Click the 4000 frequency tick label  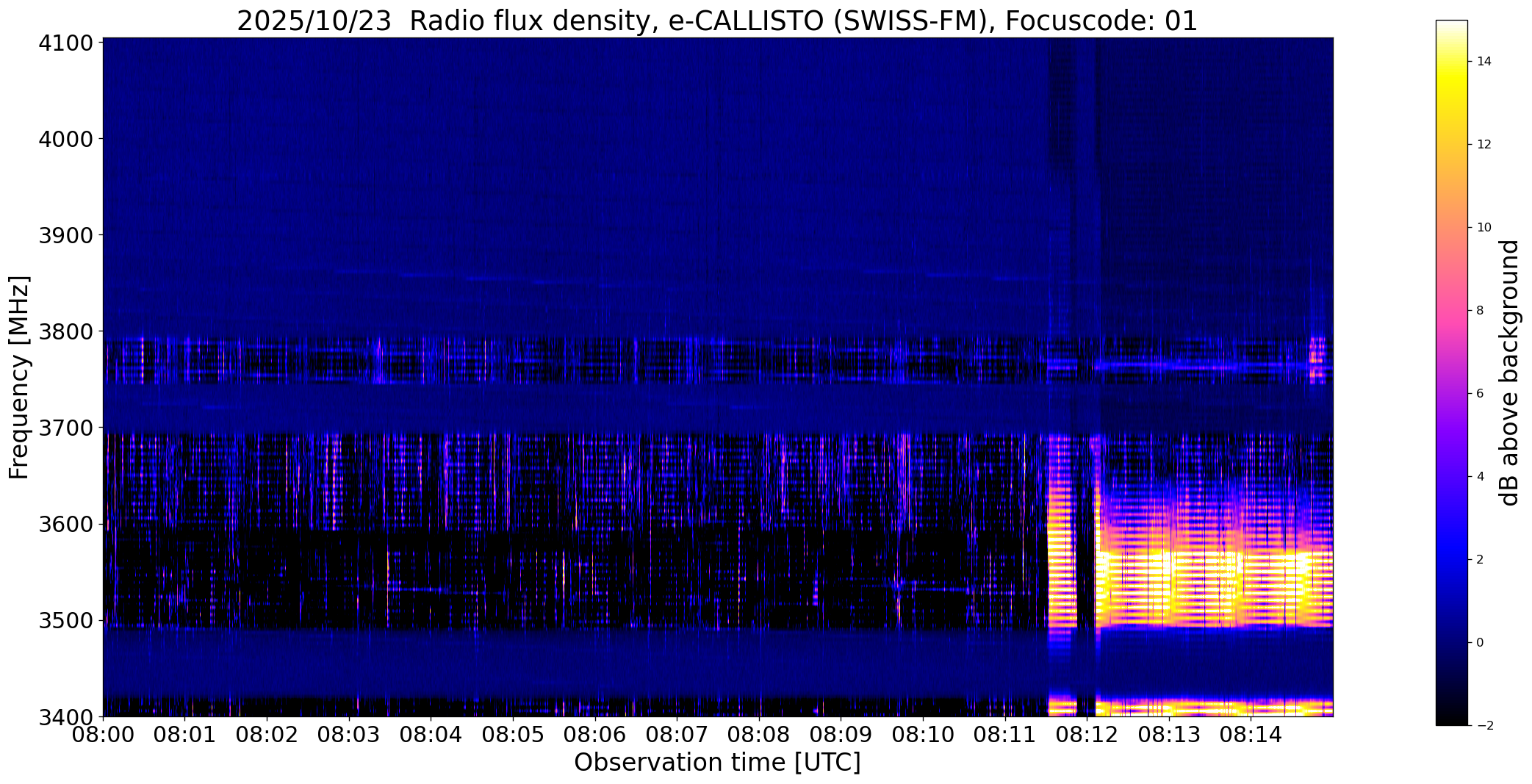[65, 139]
